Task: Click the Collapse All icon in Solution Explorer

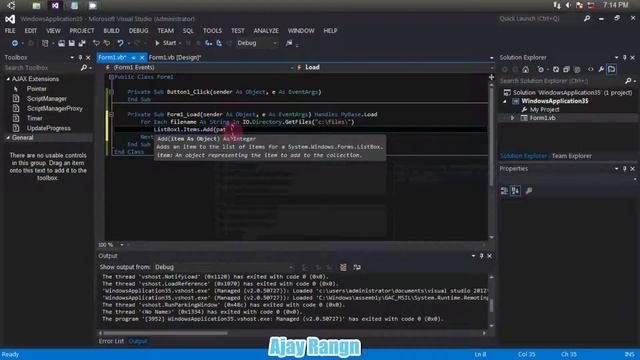Action: 566,70
